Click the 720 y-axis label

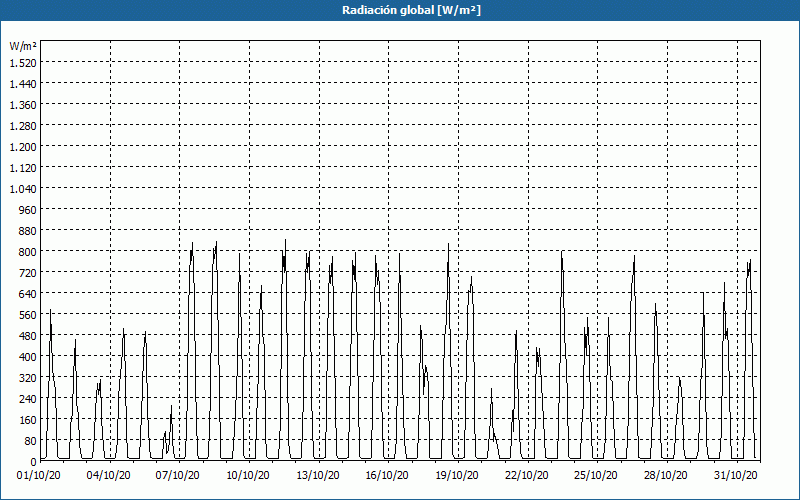[x=28, y=273]
